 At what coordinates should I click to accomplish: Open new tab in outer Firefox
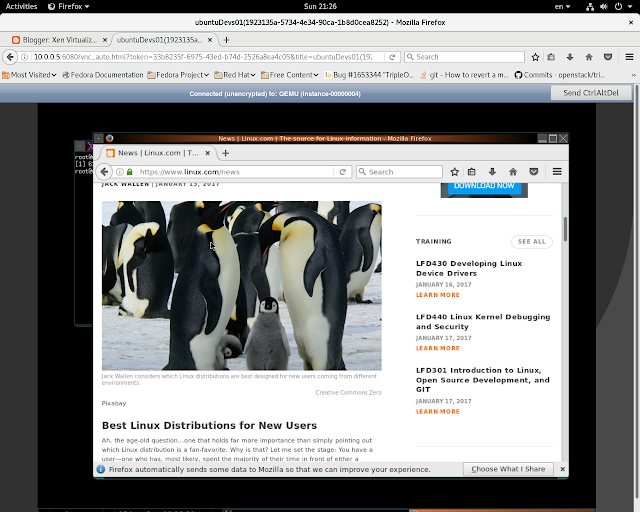click(226, 40)
